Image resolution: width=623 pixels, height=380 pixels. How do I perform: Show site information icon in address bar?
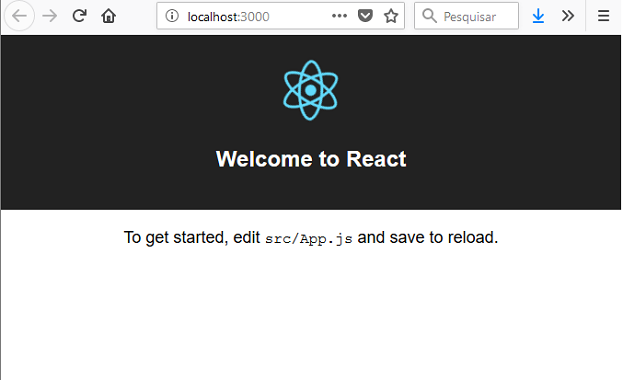point(172,16)
